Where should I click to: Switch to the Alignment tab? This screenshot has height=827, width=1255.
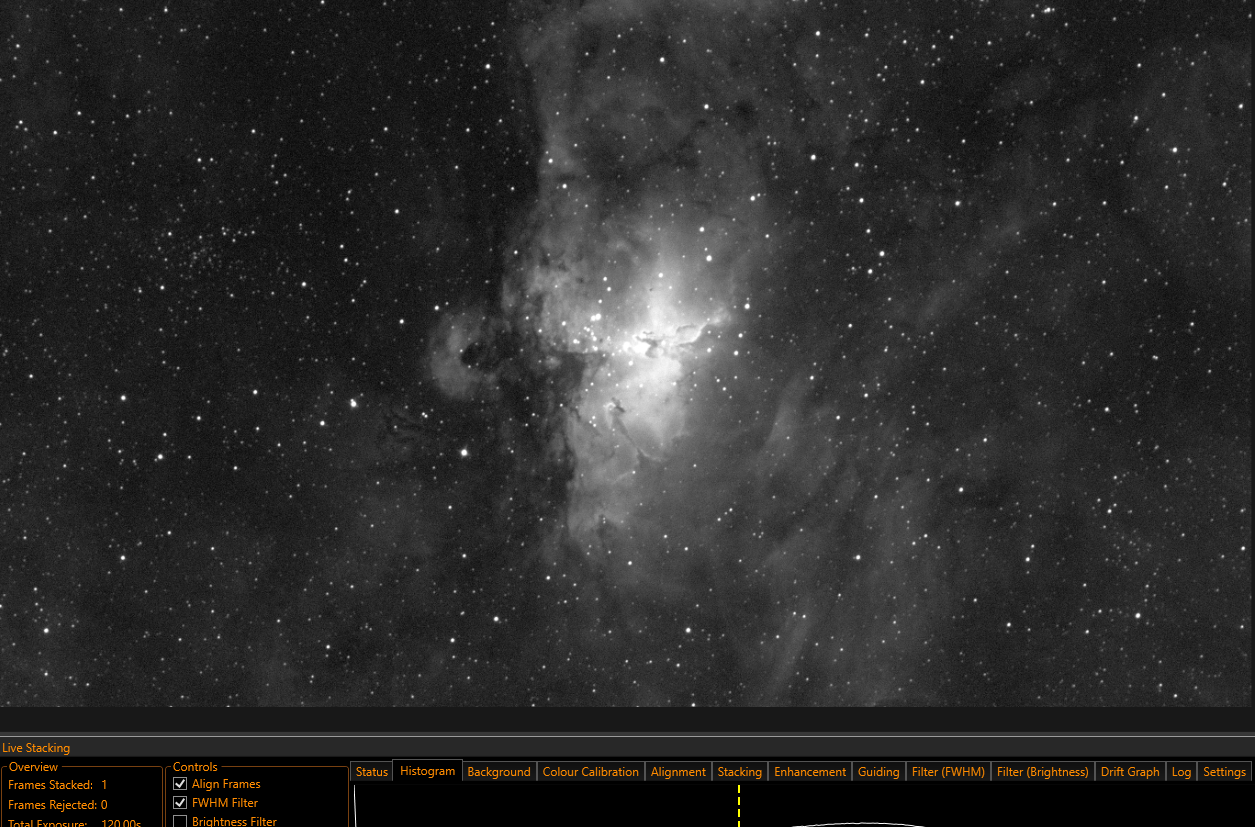678,772
